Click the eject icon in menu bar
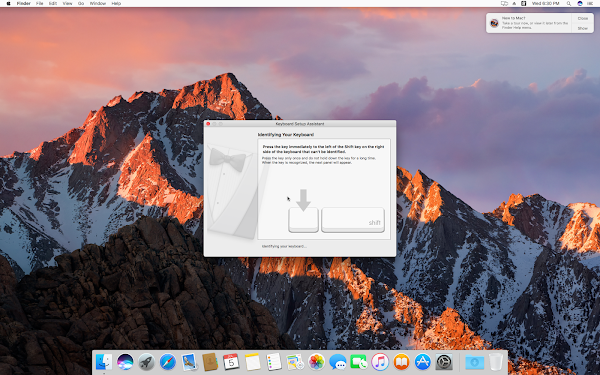 (x=514, y=3)
